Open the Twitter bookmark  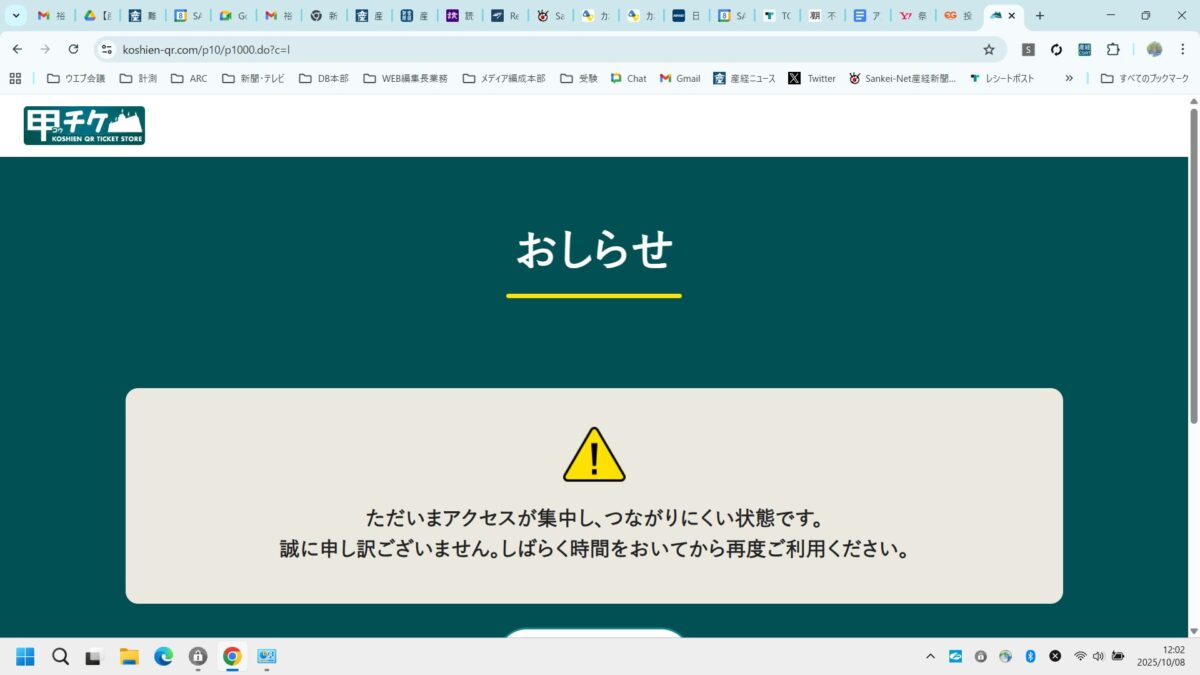tap(811, 78)
